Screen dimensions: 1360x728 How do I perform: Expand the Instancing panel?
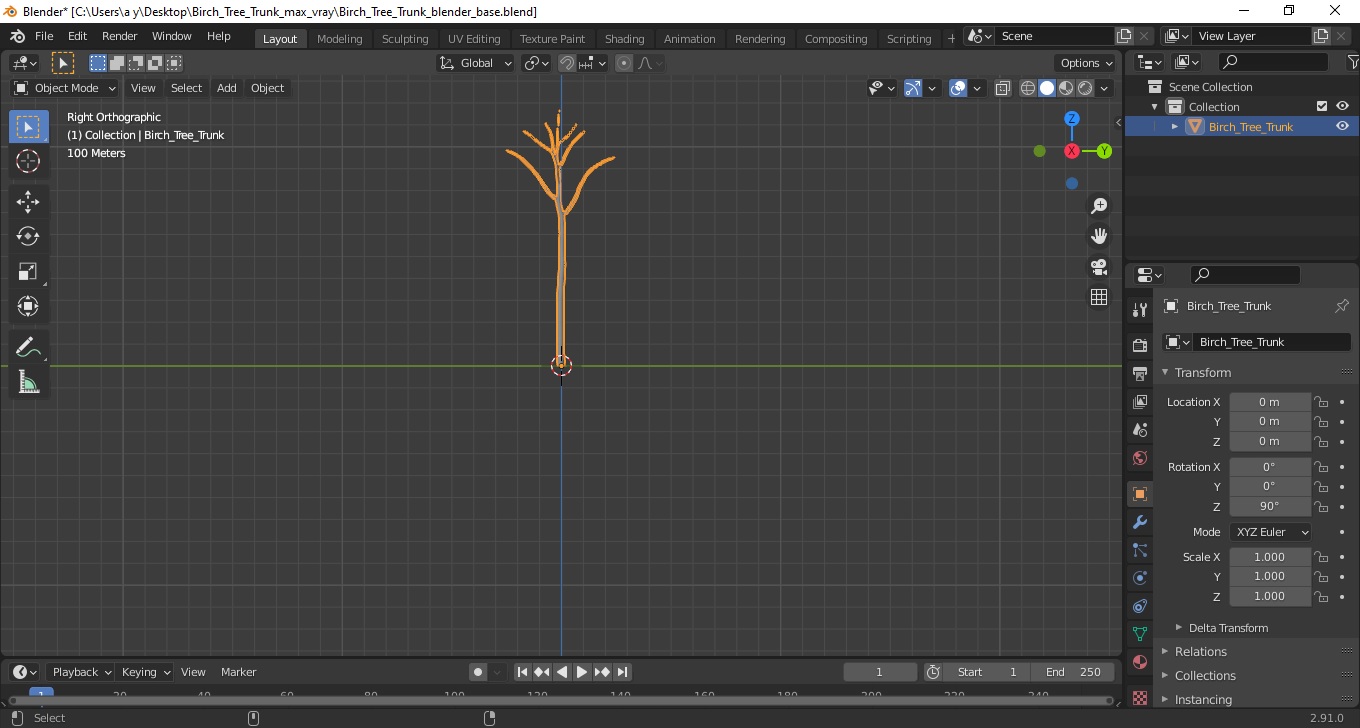click(x=1165, y=700)
